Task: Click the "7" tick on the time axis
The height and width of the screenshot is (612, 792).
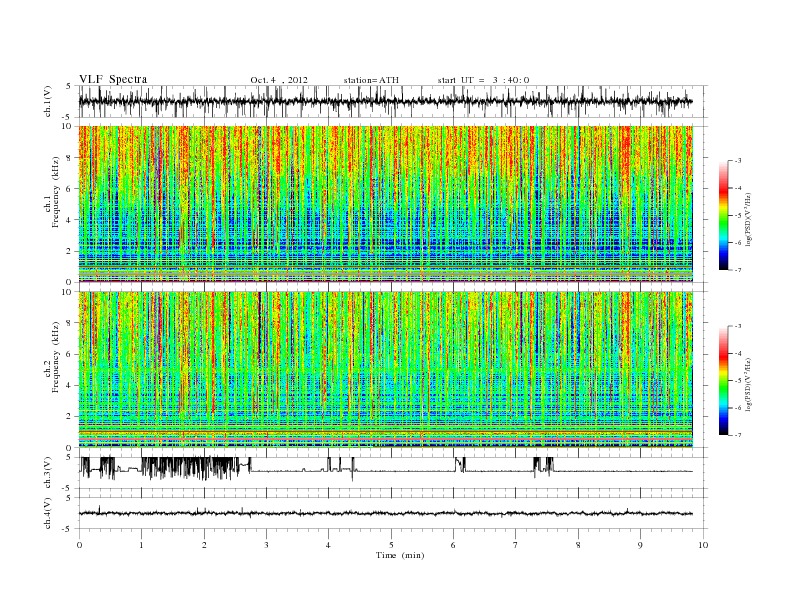Action: 516,545
